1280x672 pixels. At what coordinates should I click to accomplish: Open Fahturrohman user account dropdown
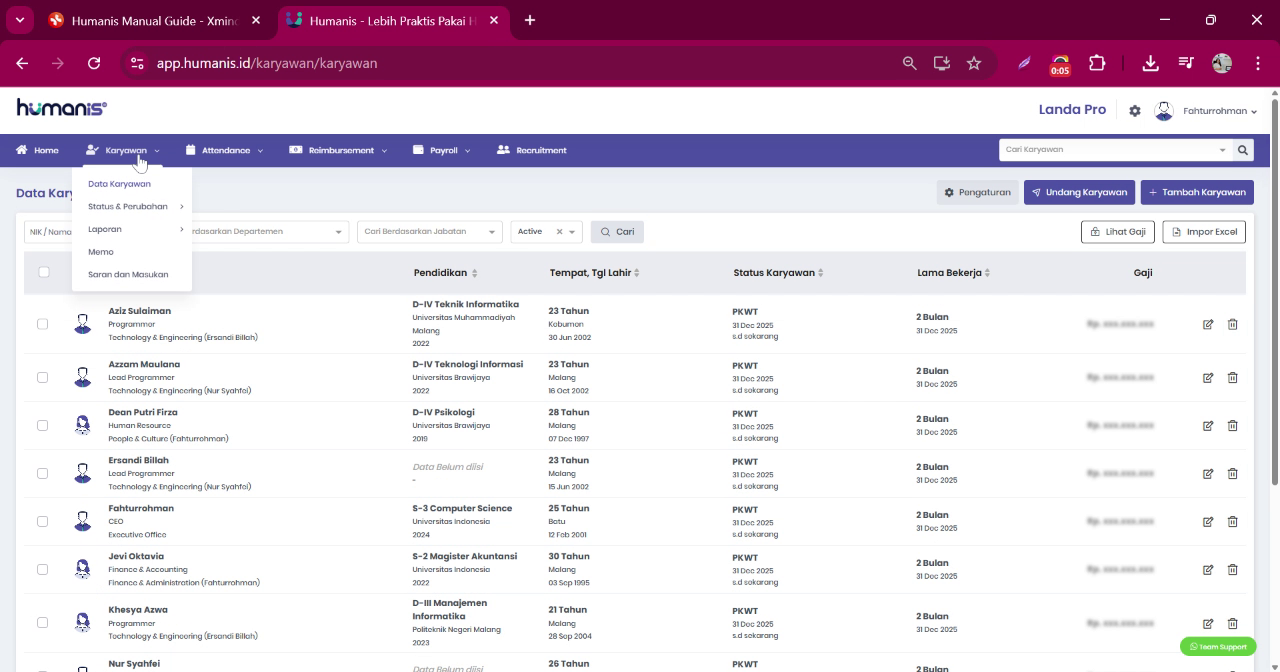[1206, 111]
